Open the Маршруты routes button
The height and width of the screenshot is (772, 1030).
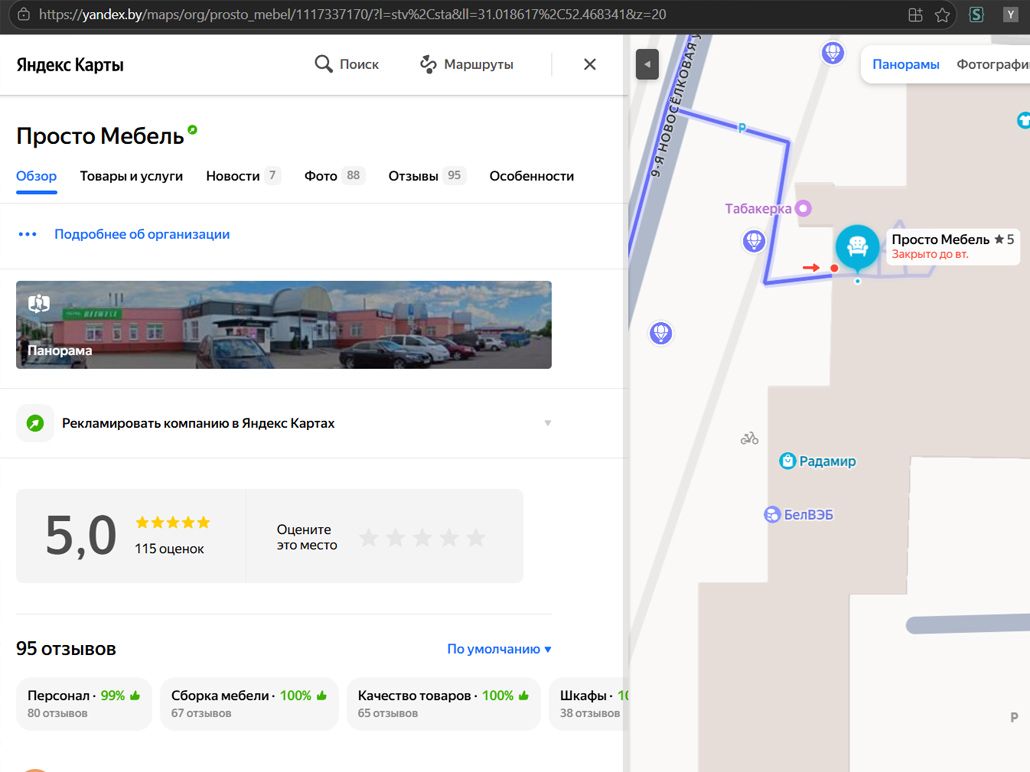(x=466, y=64)
